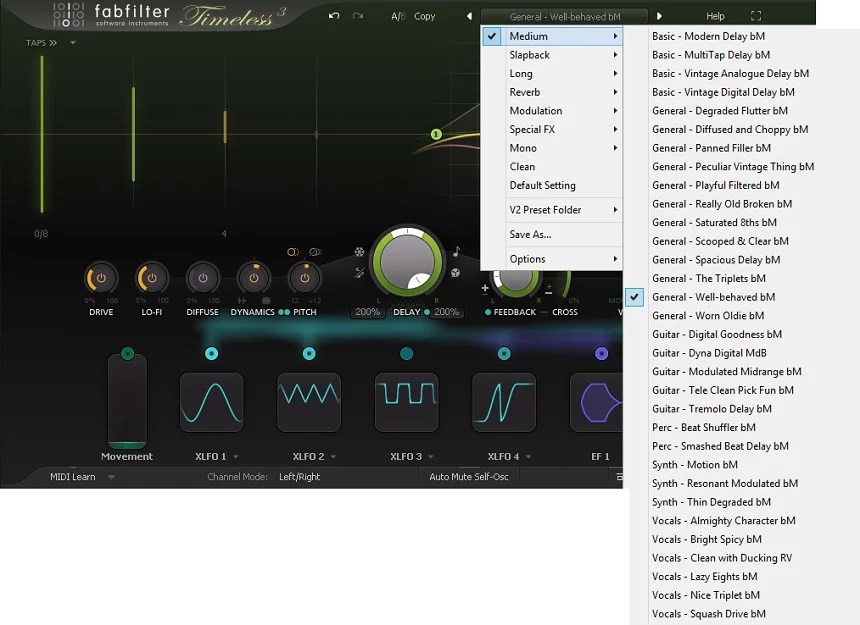Screen dimensions: 860x625
Task: Select the XLFO 1 sine waveform icon
Action: (x=212, y=402)
